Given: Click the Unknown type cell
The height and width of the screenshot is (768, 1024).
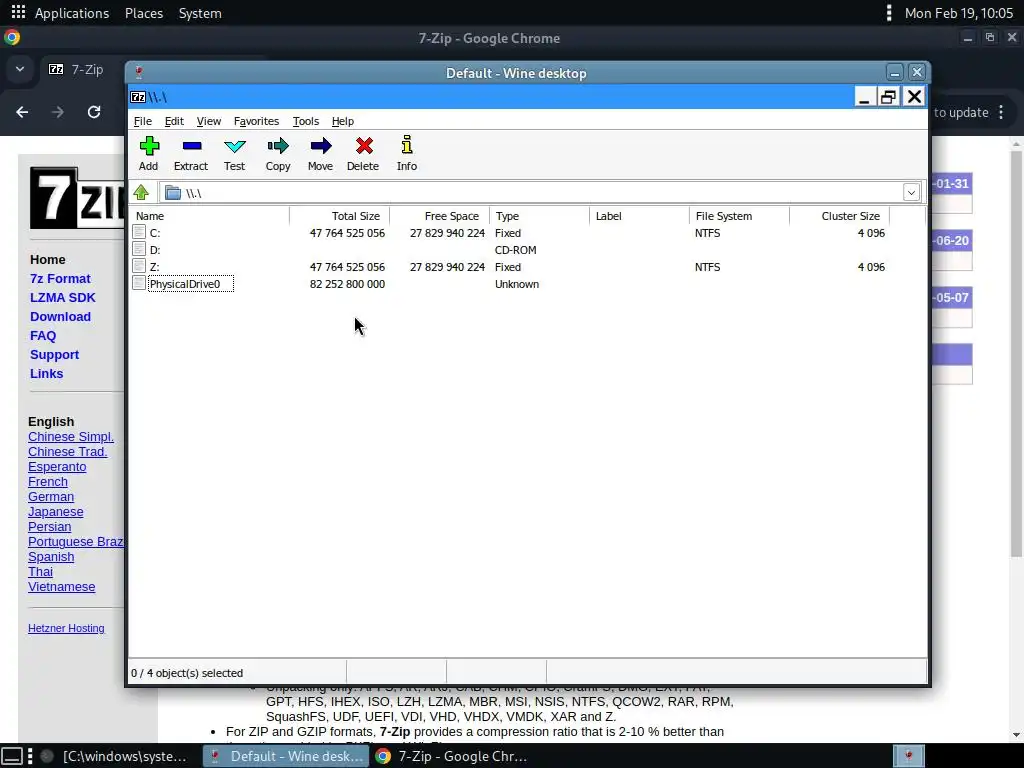Looking at the screenshot, I should point(517,283).
